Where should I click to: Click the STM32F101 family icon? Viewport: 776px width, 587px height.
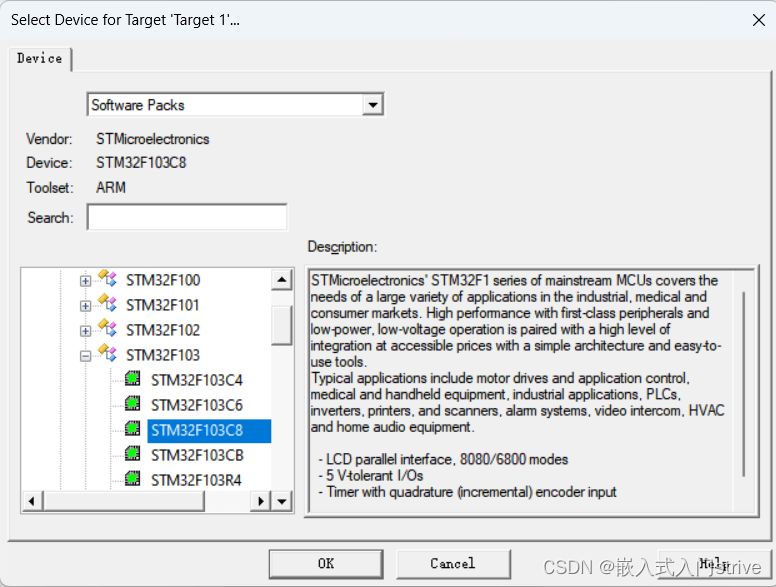tap(107, 303)
